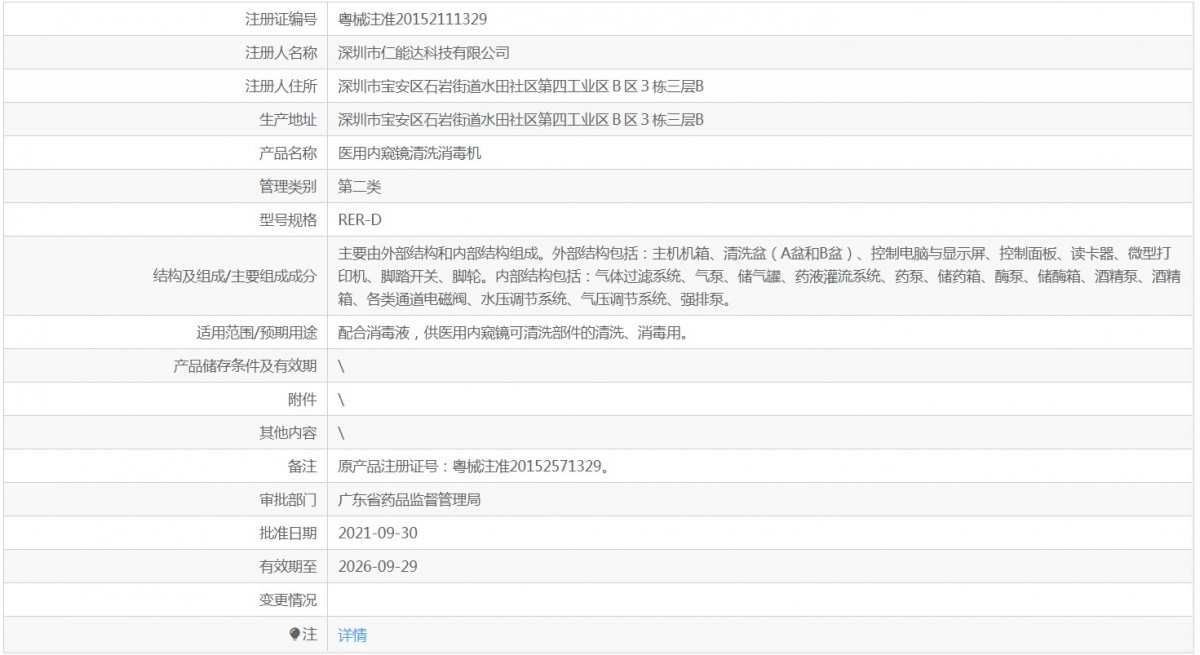This screenshot has height=655, width=1200.
Task: Click the 生产地址 address value
Action: (x=521, y=120)
